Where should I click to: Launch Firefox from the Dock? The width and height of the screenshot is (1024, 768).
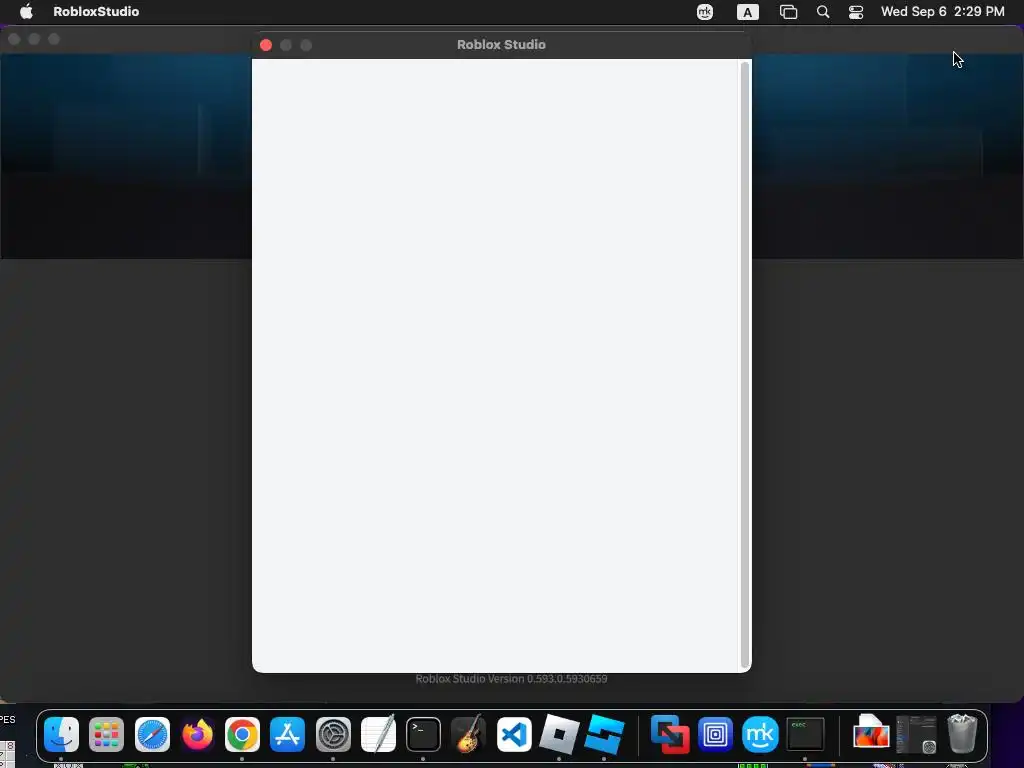197,734
